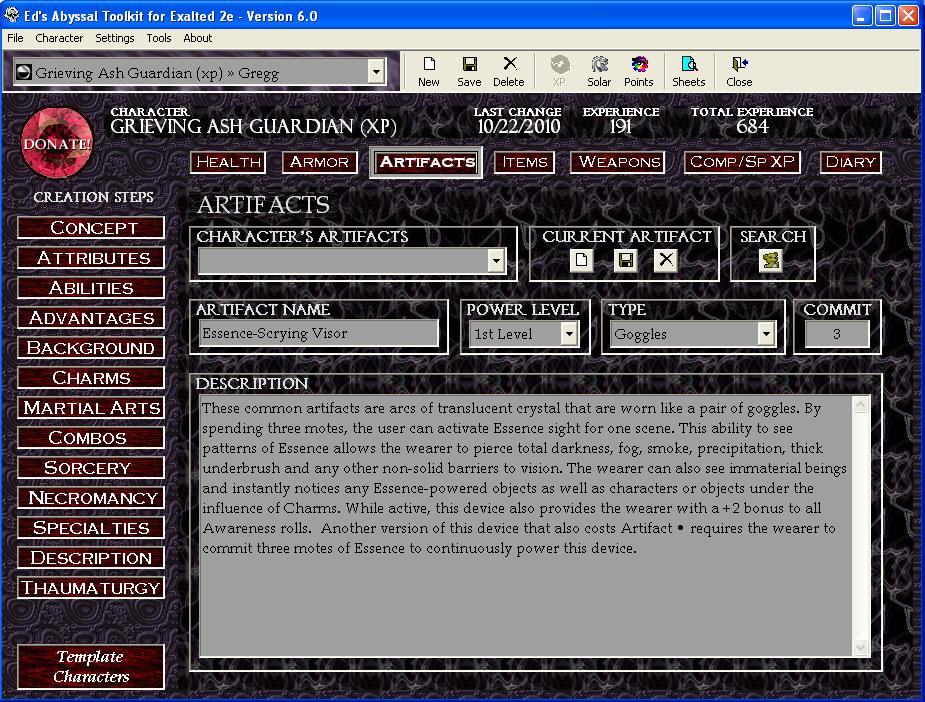Screen dimensions: 925x702
Task: Open the Points toolbar icon
Action: click(639, 72)
